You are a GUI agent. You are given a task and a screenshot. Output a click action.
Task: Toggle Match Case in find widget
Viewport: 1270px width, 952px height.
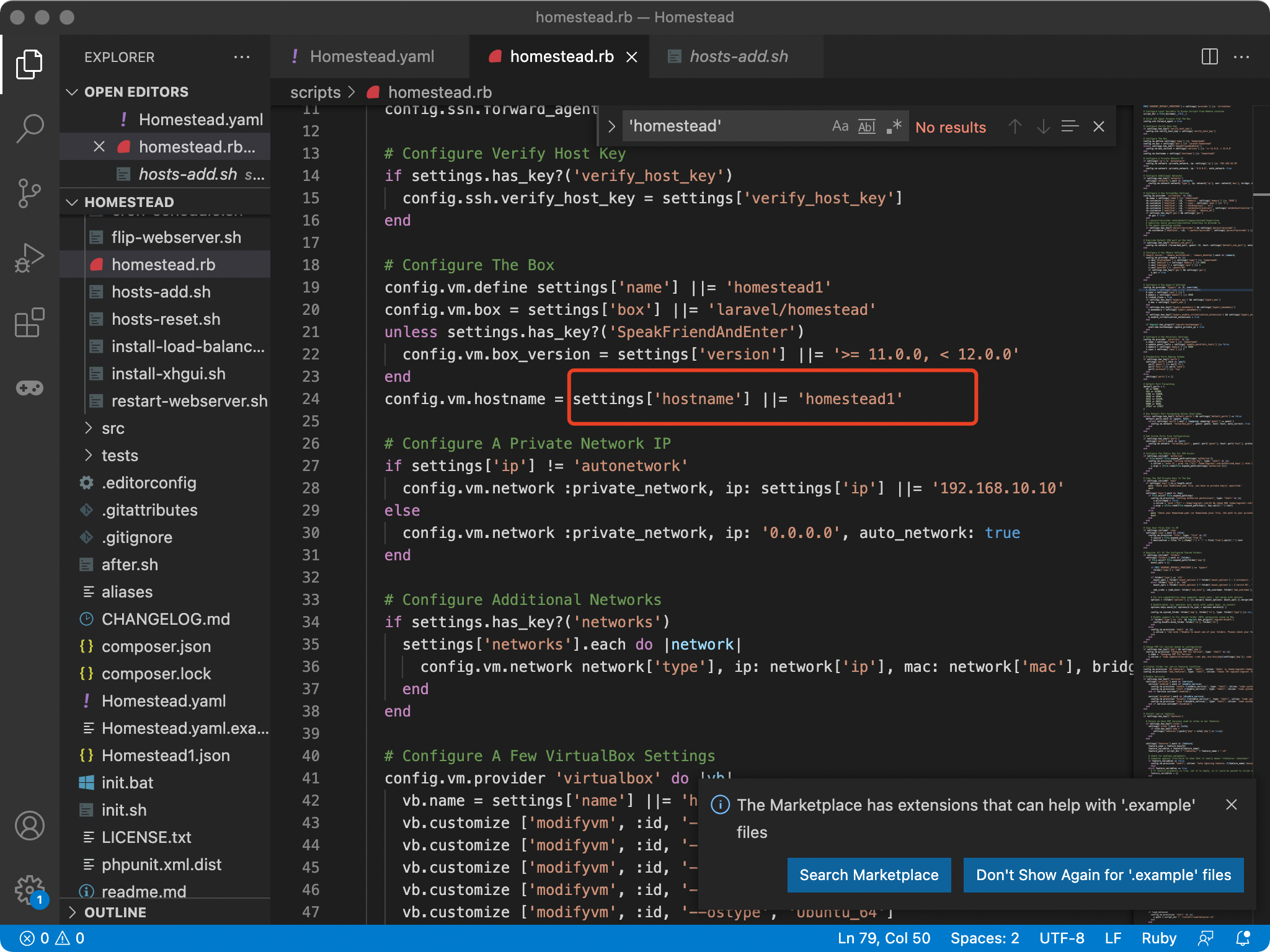(x=840, y=126)
